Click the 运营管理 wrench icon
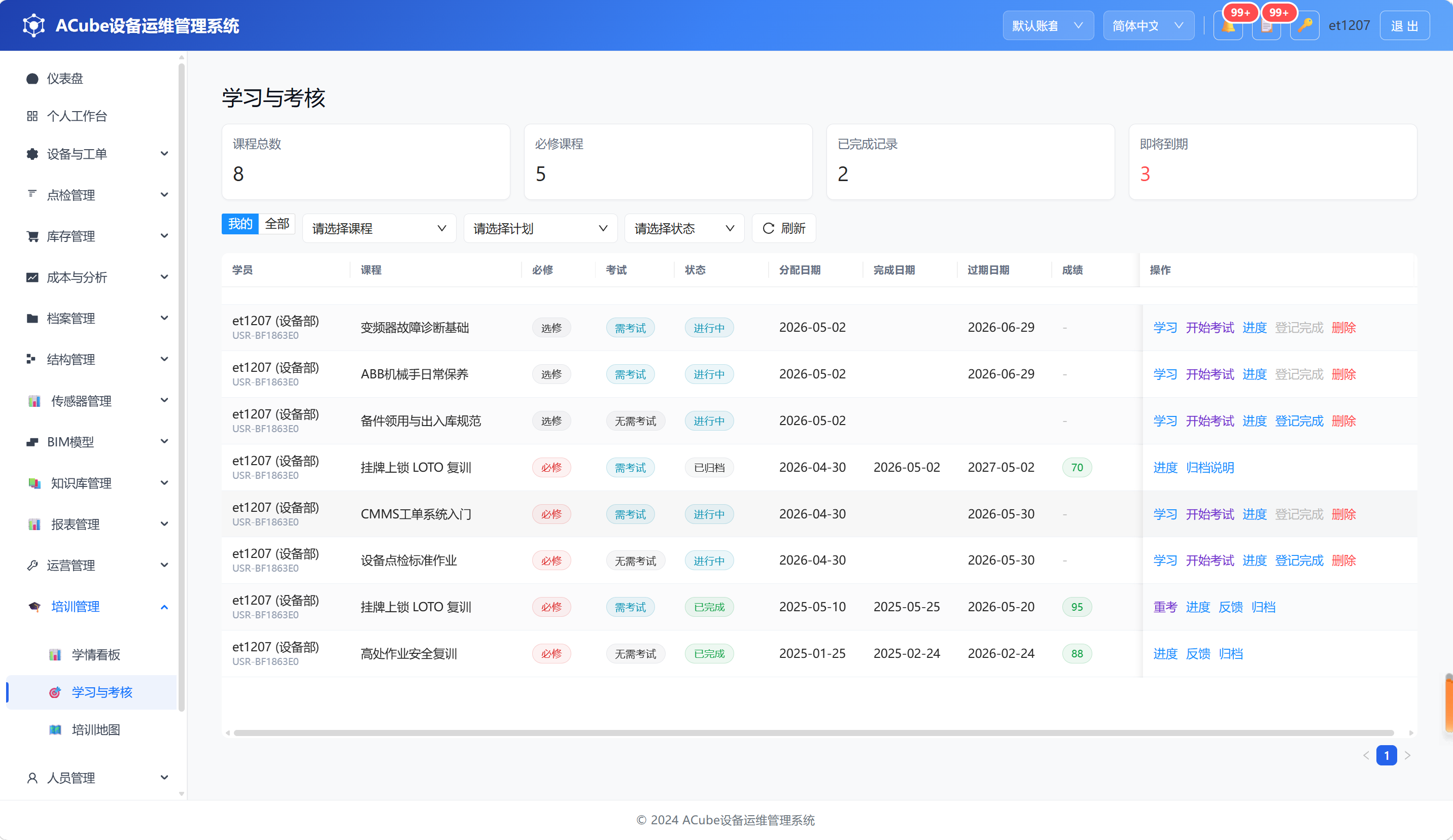1453x840 pixels. pos(32,565)
